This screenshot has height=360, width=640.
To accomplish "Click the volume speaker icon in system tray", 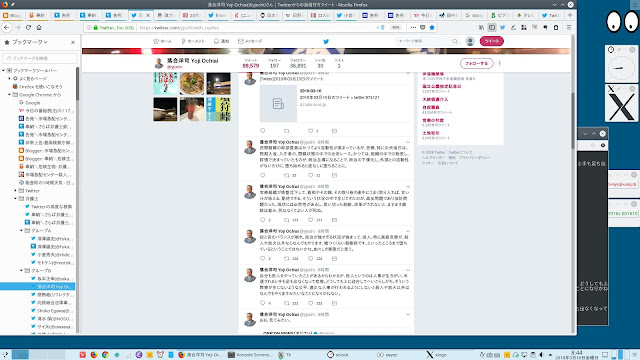I will 542,355.
